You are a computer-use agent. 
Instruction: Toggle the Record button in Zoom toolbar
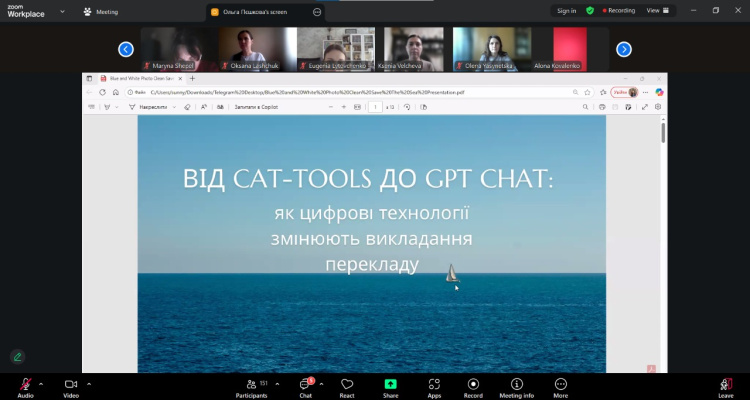473,388
